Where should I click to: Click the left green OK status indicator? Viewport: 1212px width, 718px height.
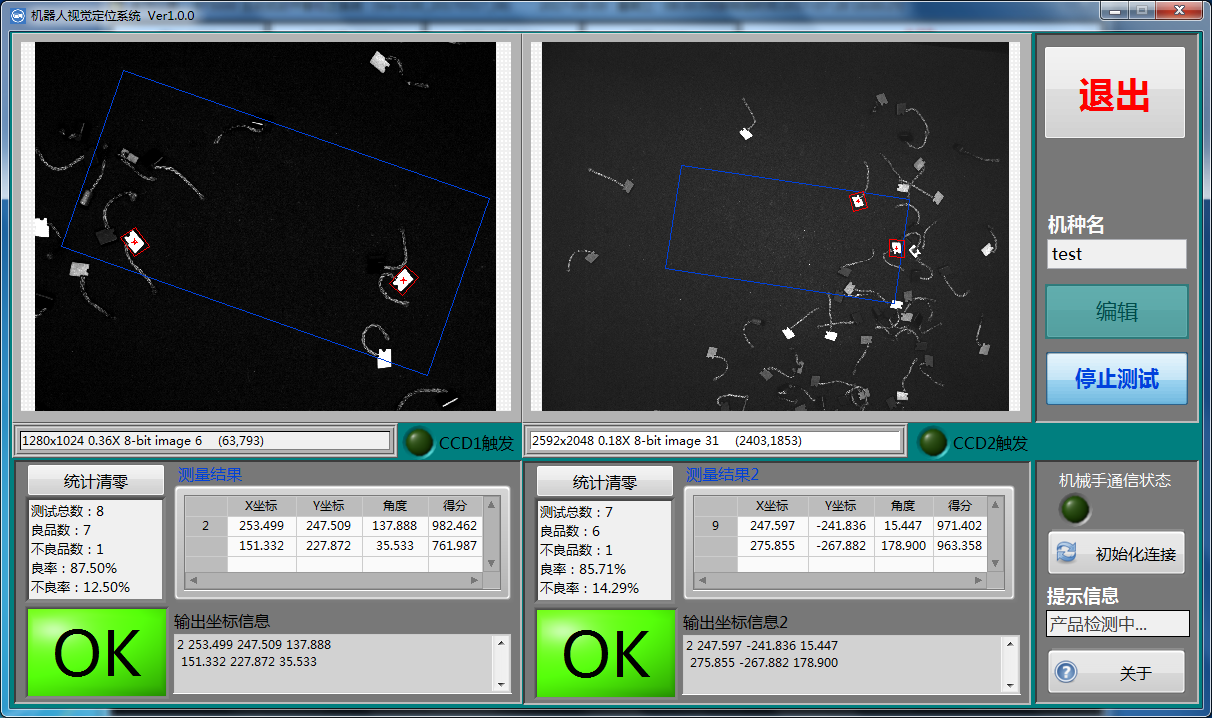[96, 653]
